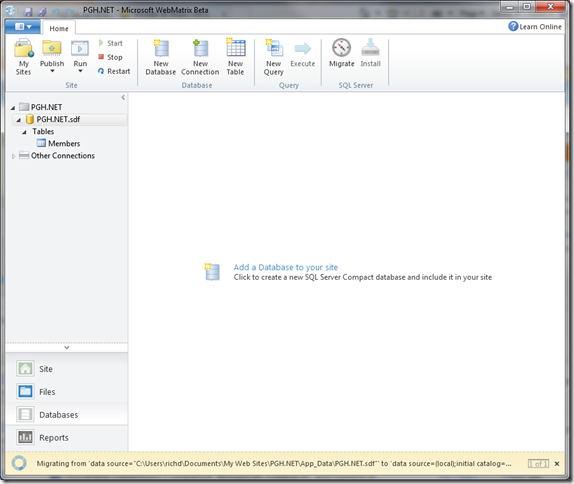Select the Tables folder in the tree
This screenshot has height=484, width=574.
click(x=43, y=131)
